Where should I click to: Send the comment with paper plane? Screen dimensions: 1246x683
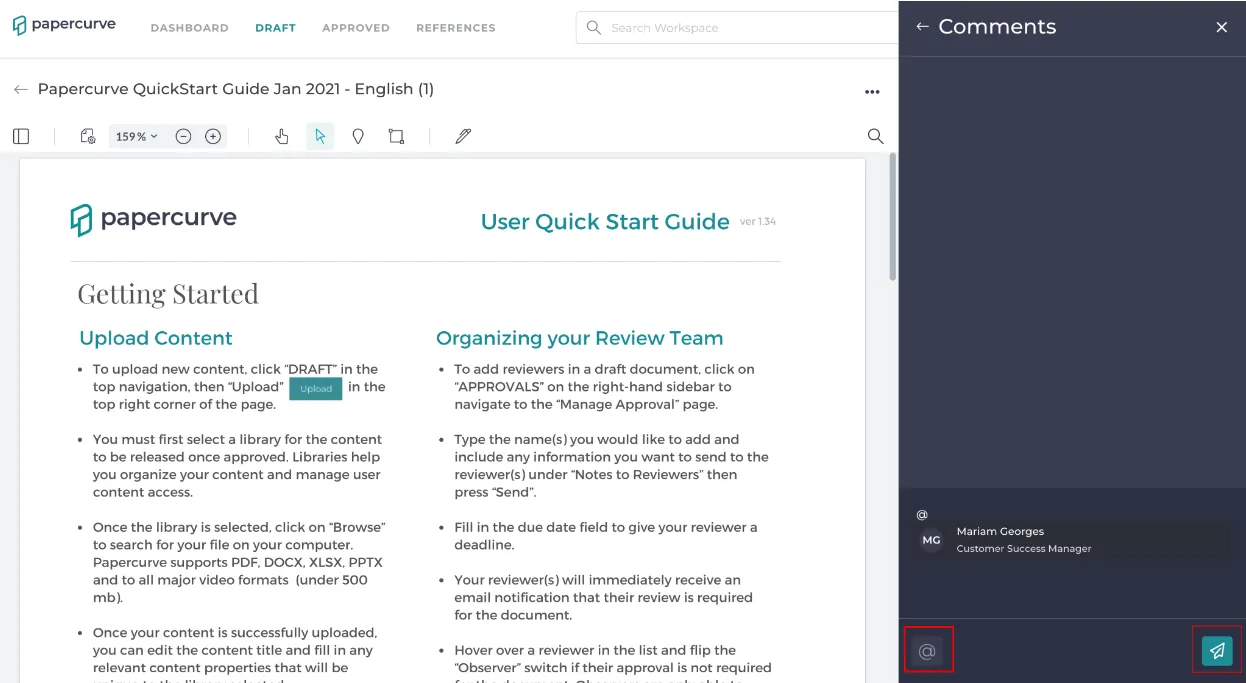[x=1217, y=651]
